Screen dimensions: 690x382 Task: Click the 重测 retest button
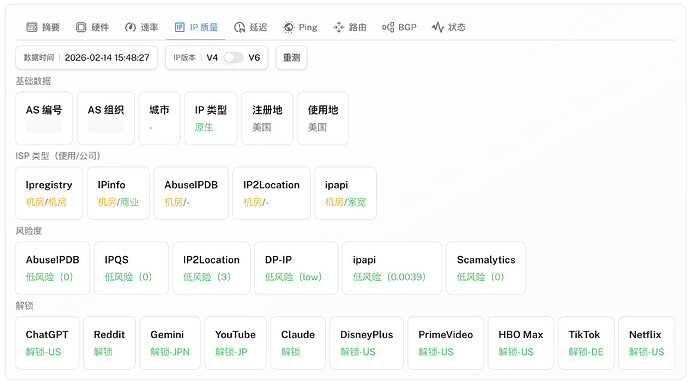pos(291,58)
